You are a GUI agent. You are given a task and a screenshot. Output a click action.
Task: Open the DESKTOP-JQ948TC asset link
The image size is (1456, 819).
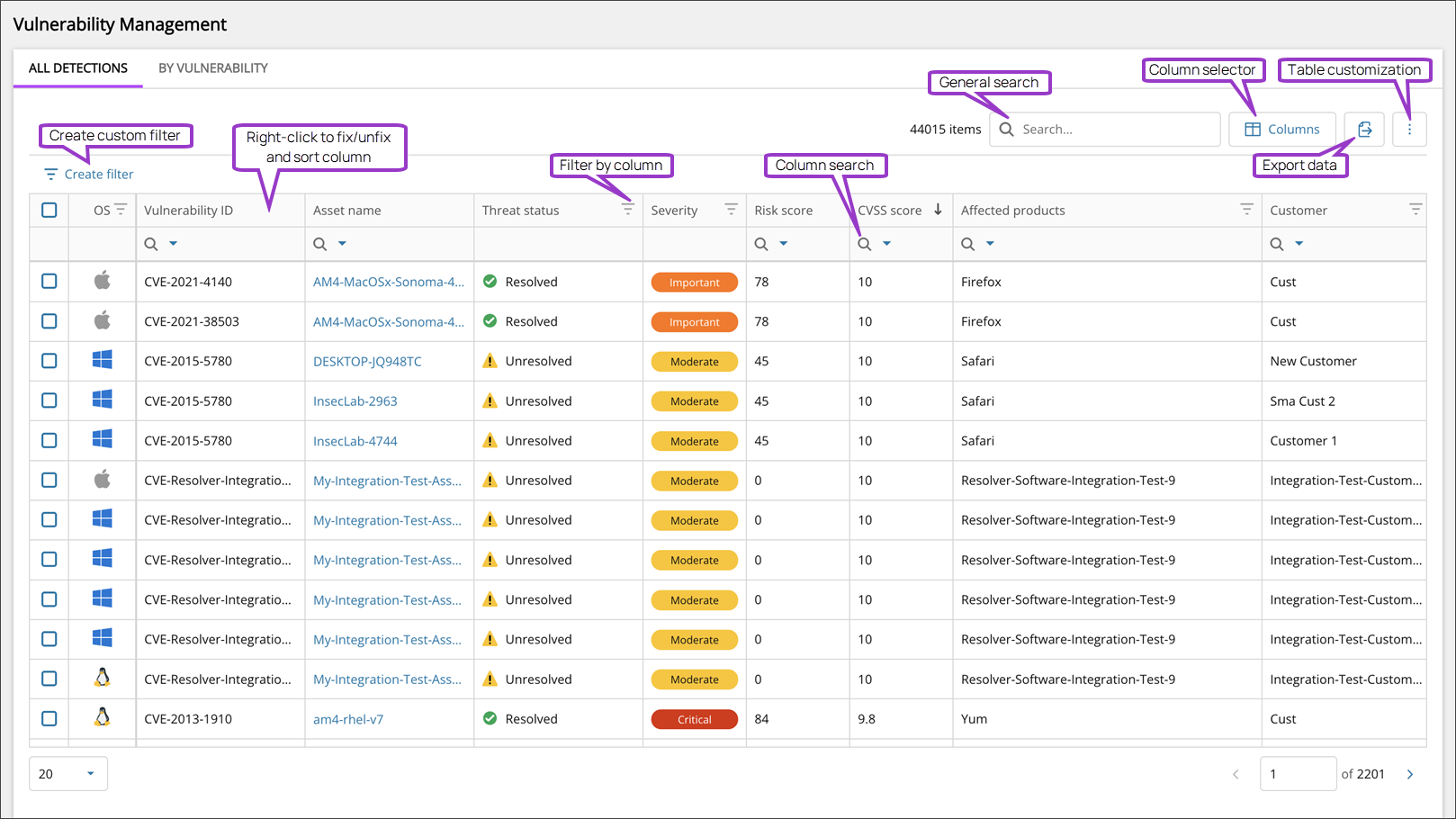(x=367, y=362)
